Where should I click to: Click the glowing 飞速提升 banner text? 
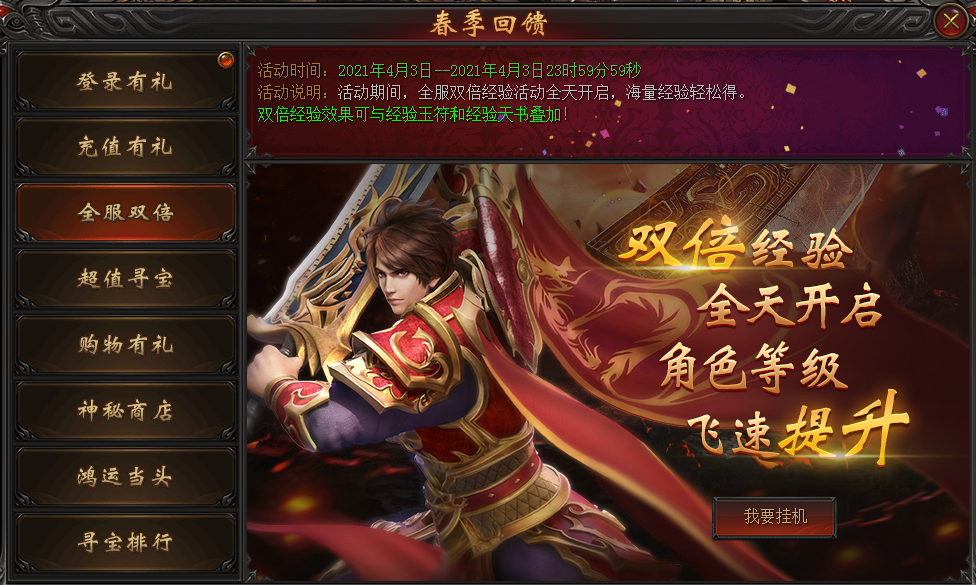pos(798,428)
